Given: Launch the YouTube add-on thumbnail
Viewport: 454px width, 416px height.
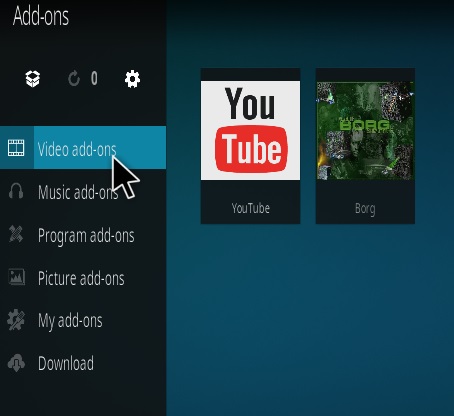Looking at the screenshot, I should tap(250, 130).
